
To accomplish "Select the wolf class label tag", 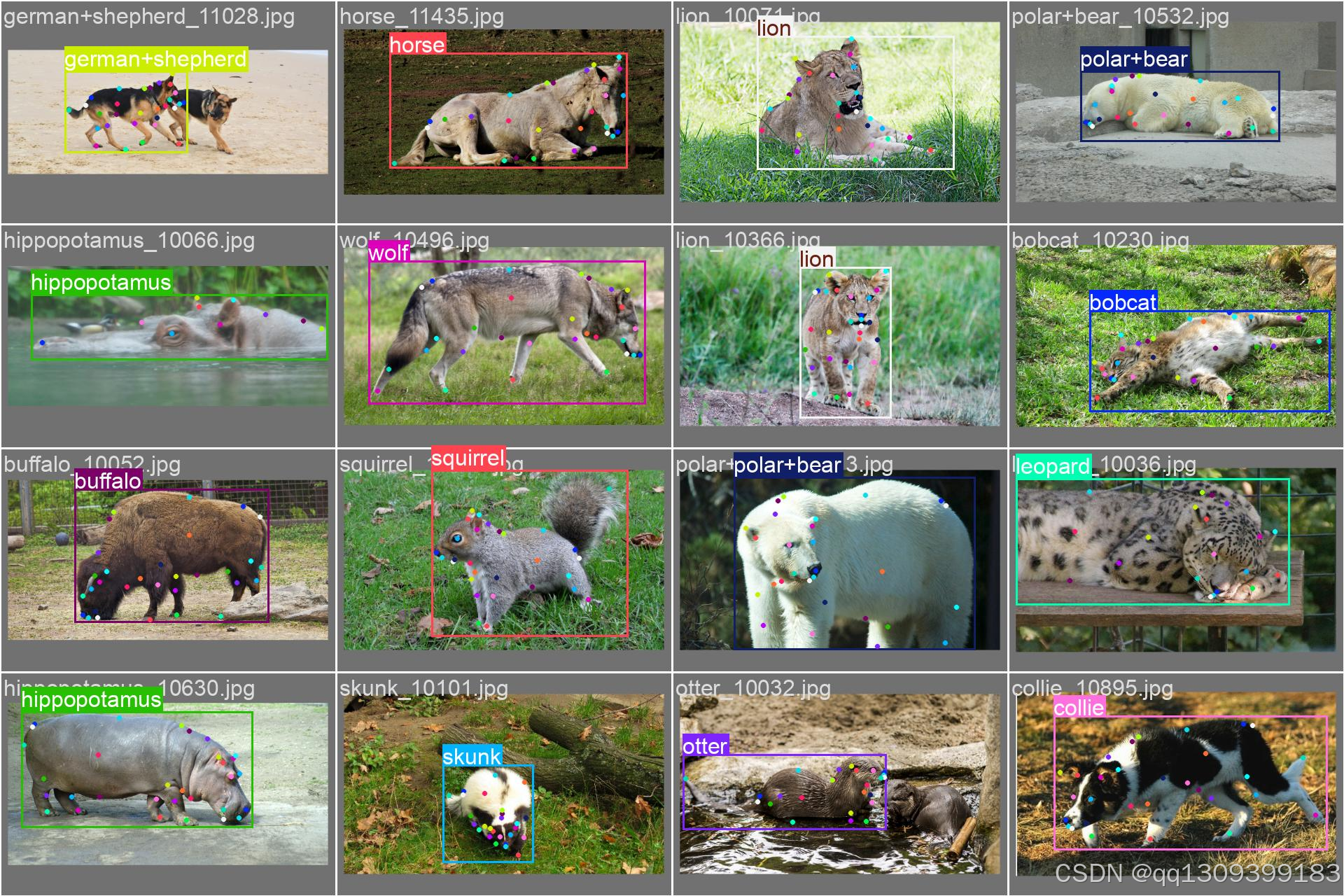I will [x=388, y=253].
